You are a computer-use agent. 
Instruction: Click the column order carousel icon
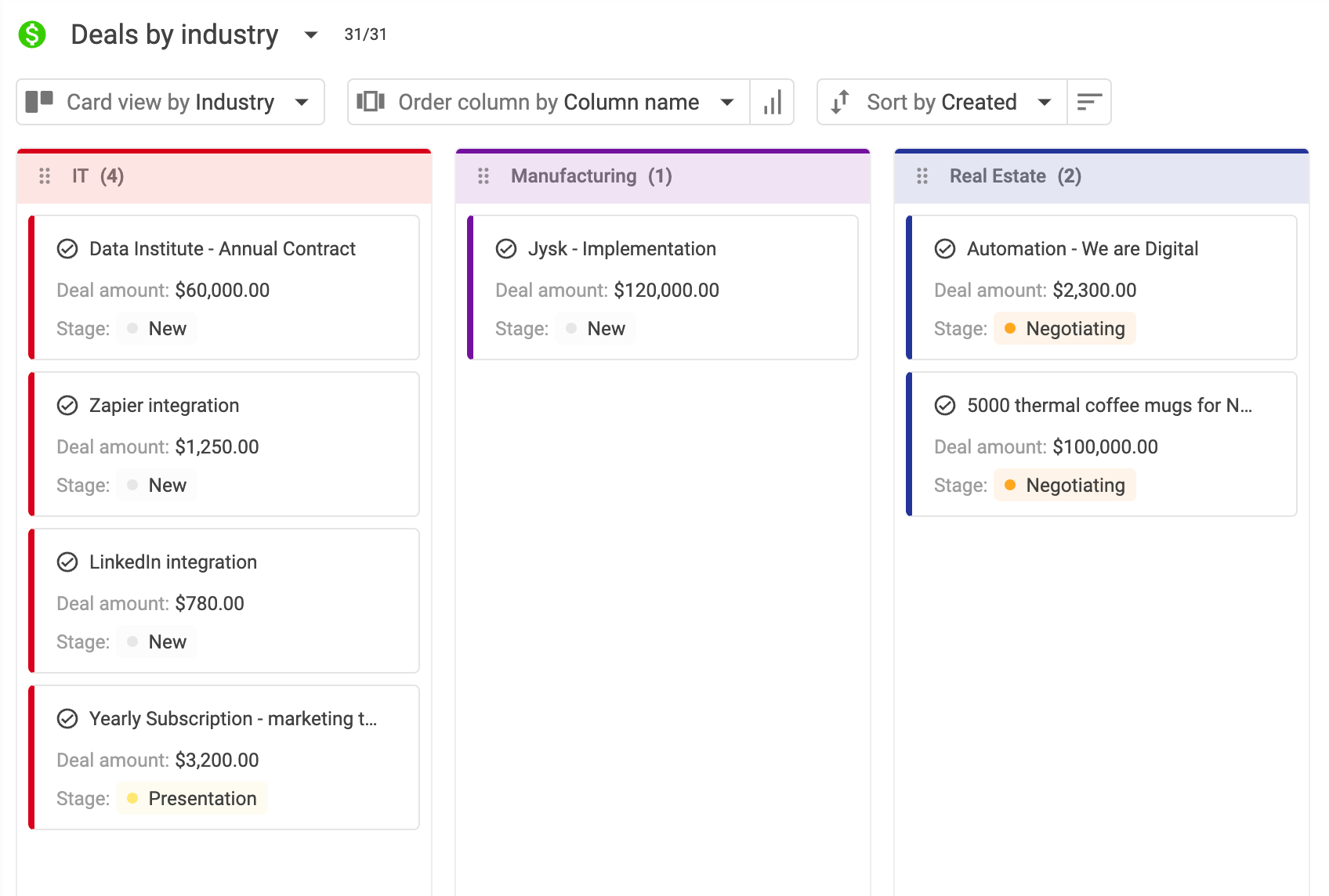coord(371,102)
